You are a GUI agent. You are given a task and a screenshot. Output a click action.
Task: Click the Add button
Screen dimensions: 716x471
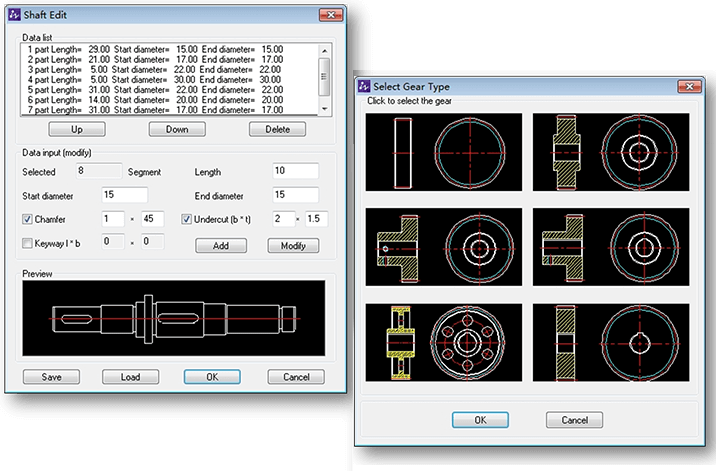(220, 245)
